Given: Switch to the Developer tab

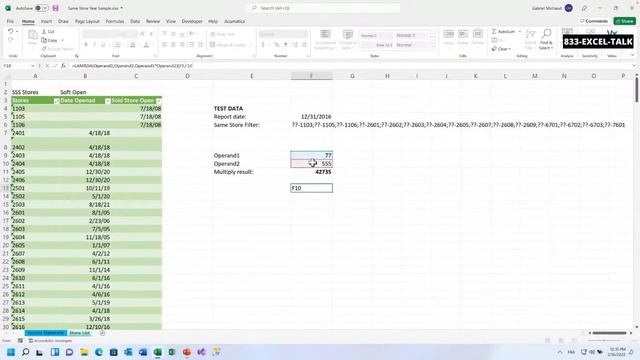Looking at the screenshot, I should (192, 21).
